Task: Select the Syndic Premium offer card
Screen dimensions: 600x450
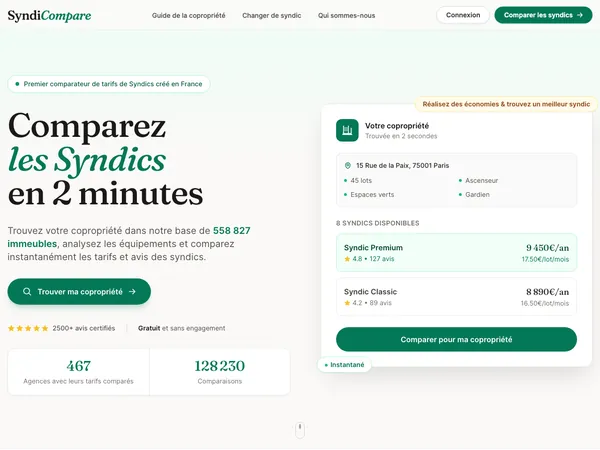Action: (456, 253)
